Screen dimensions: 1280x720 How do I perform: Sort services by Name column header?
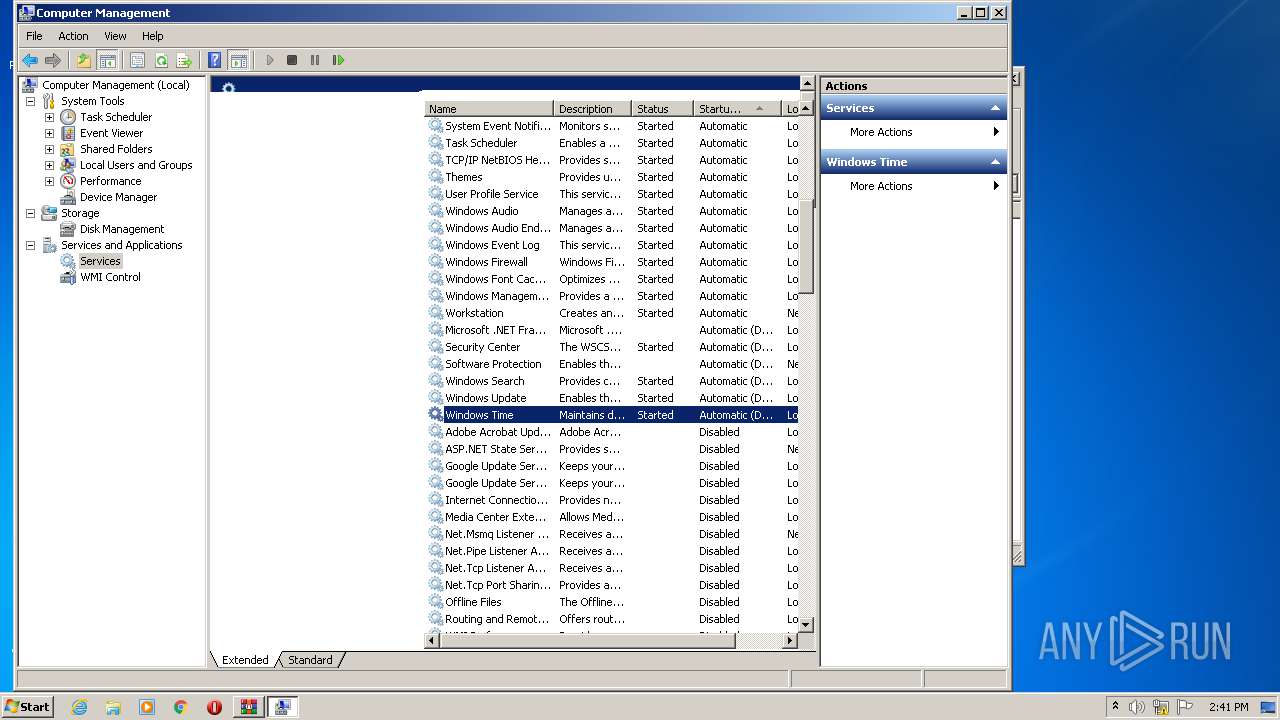489,109
